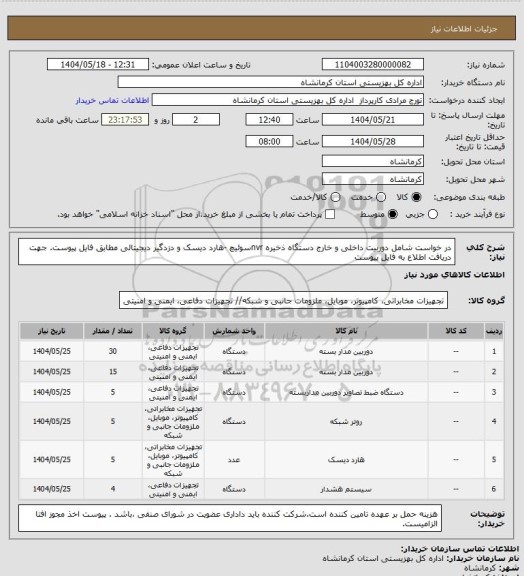The width and height of the screenshot is (524, 576).
Task: Click the response deadline date 1404/05/21
Action: coord(373,120)
